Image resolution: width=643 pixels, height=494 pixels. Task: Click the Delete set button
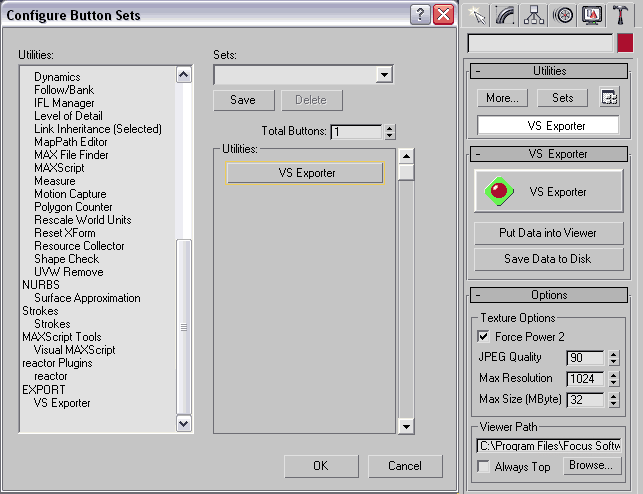pyautogui.click(x=312, y=100)
